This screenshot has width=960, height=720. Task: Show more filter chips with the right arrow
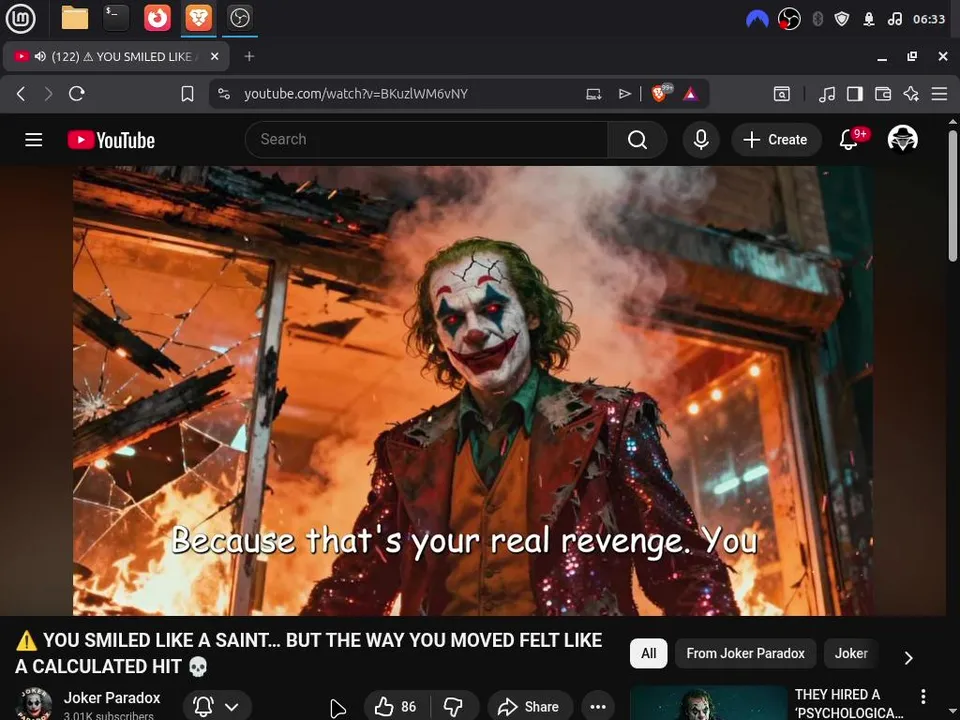coord(909,658)
